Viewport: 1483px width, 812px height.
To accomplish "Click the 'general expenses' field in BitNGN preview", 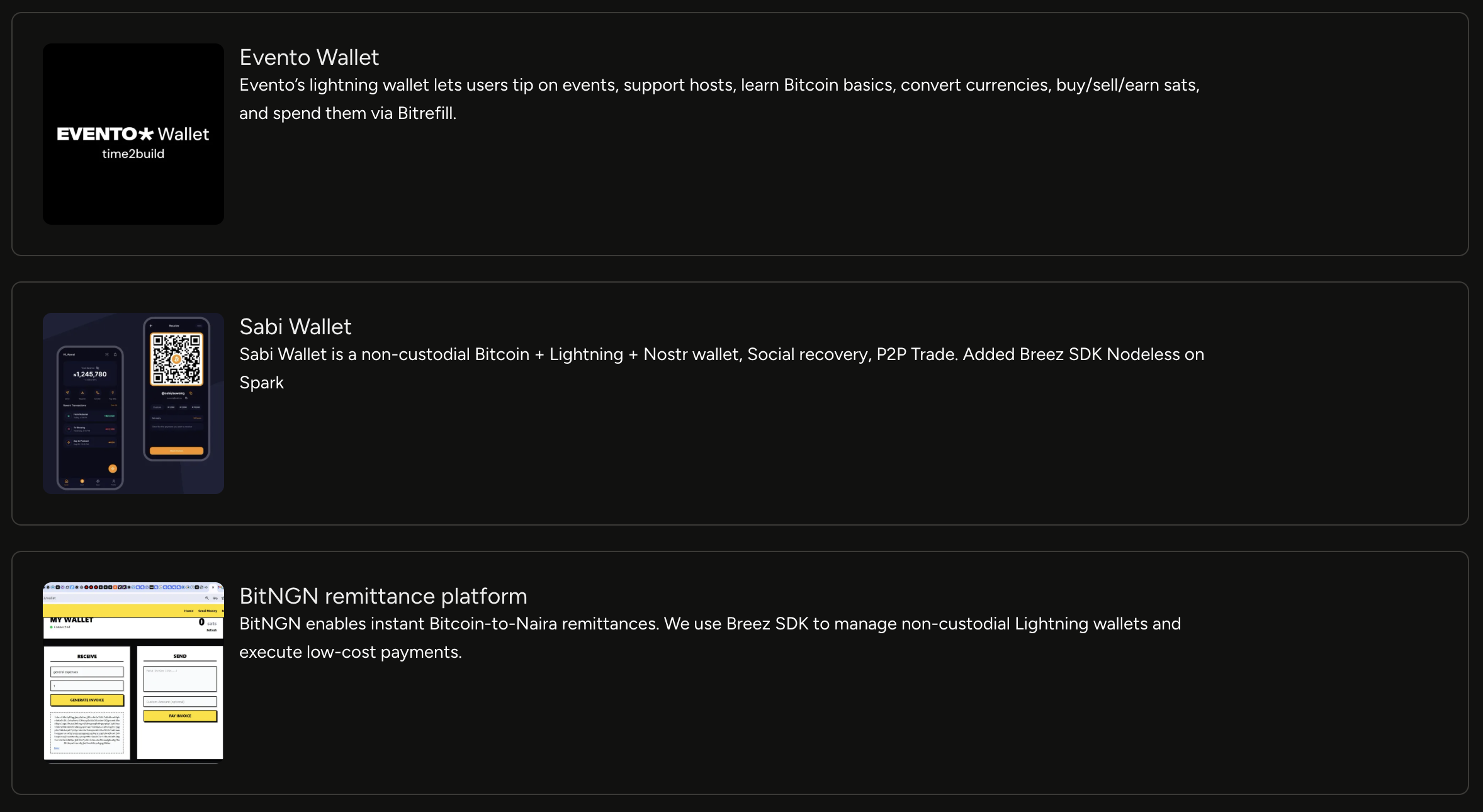I will (x=87, y=672).
